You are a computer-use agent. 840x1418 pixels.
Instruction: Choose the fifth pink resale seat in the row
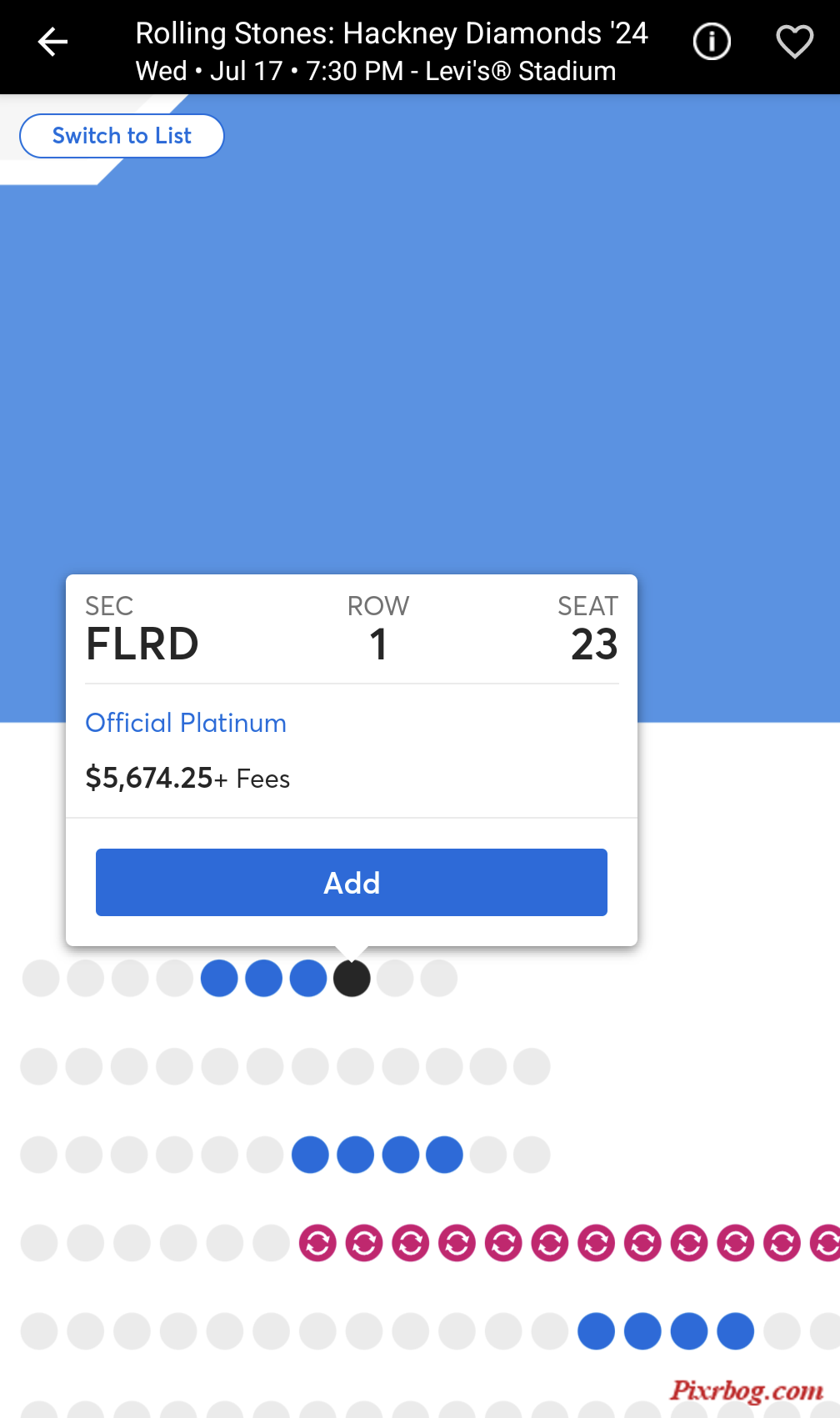tap(503, 1243)
